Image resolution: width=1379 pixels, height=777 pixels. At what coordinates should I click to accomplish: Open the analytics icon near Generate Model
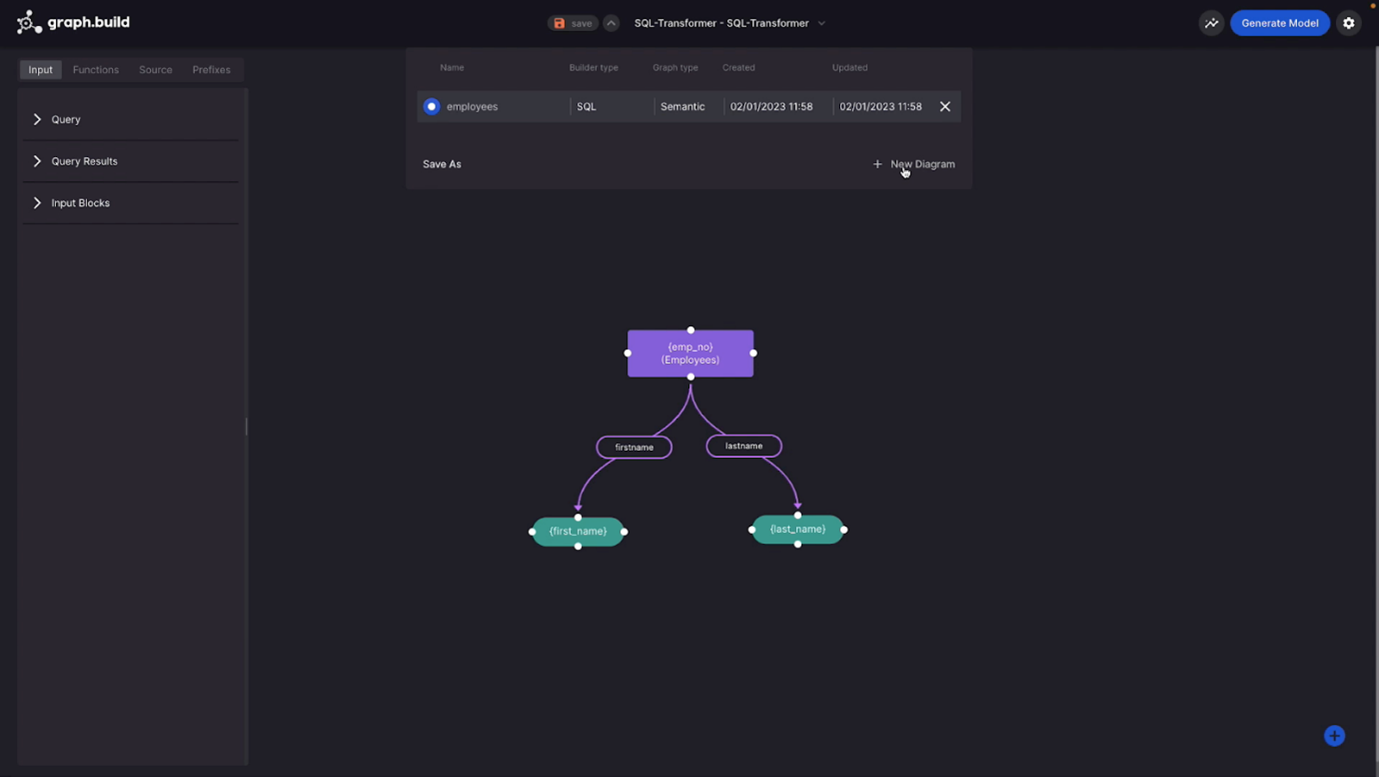click(x=1211, y=22)
